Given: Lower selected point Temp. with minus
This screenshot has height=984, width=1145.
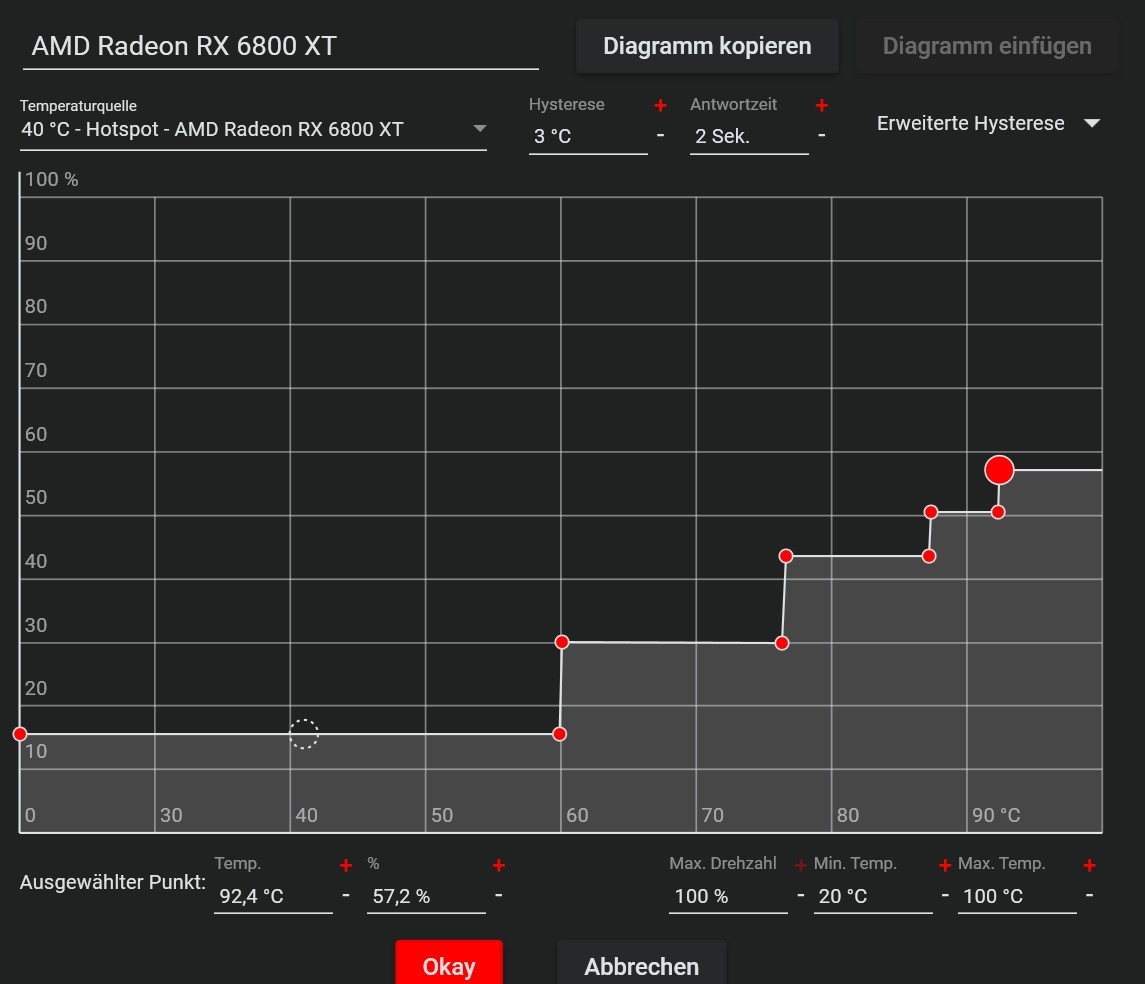Looking at the screenshot, I should [x=346, y=894].
